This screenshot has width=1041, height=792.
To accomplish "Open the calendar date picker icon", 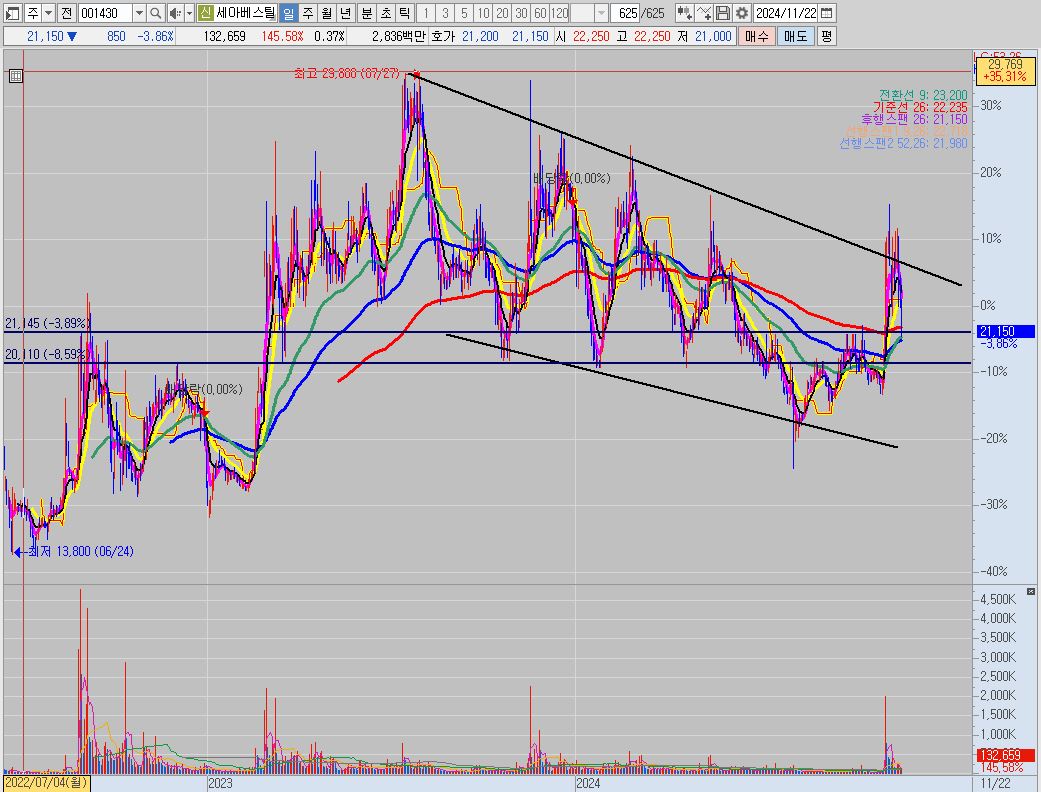I will pyautogui.click(x=827, y=13).
